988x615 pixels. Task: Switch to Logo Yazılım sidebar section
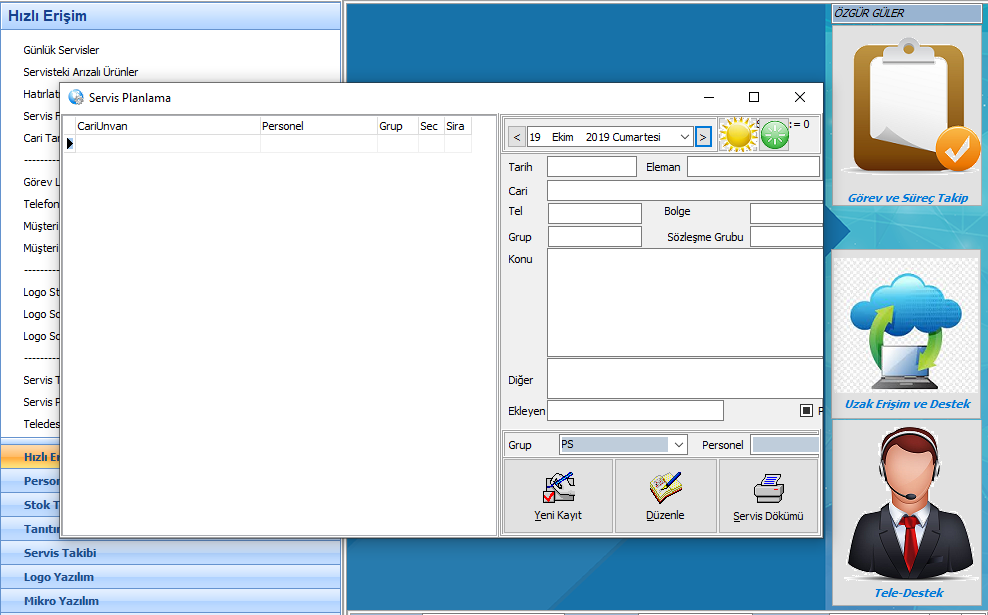click(59, 577)
